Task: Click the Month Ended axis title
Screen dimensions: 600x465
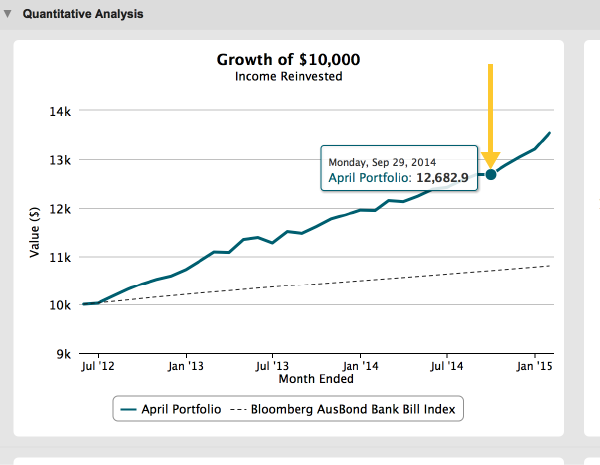Action: (315, 379)
